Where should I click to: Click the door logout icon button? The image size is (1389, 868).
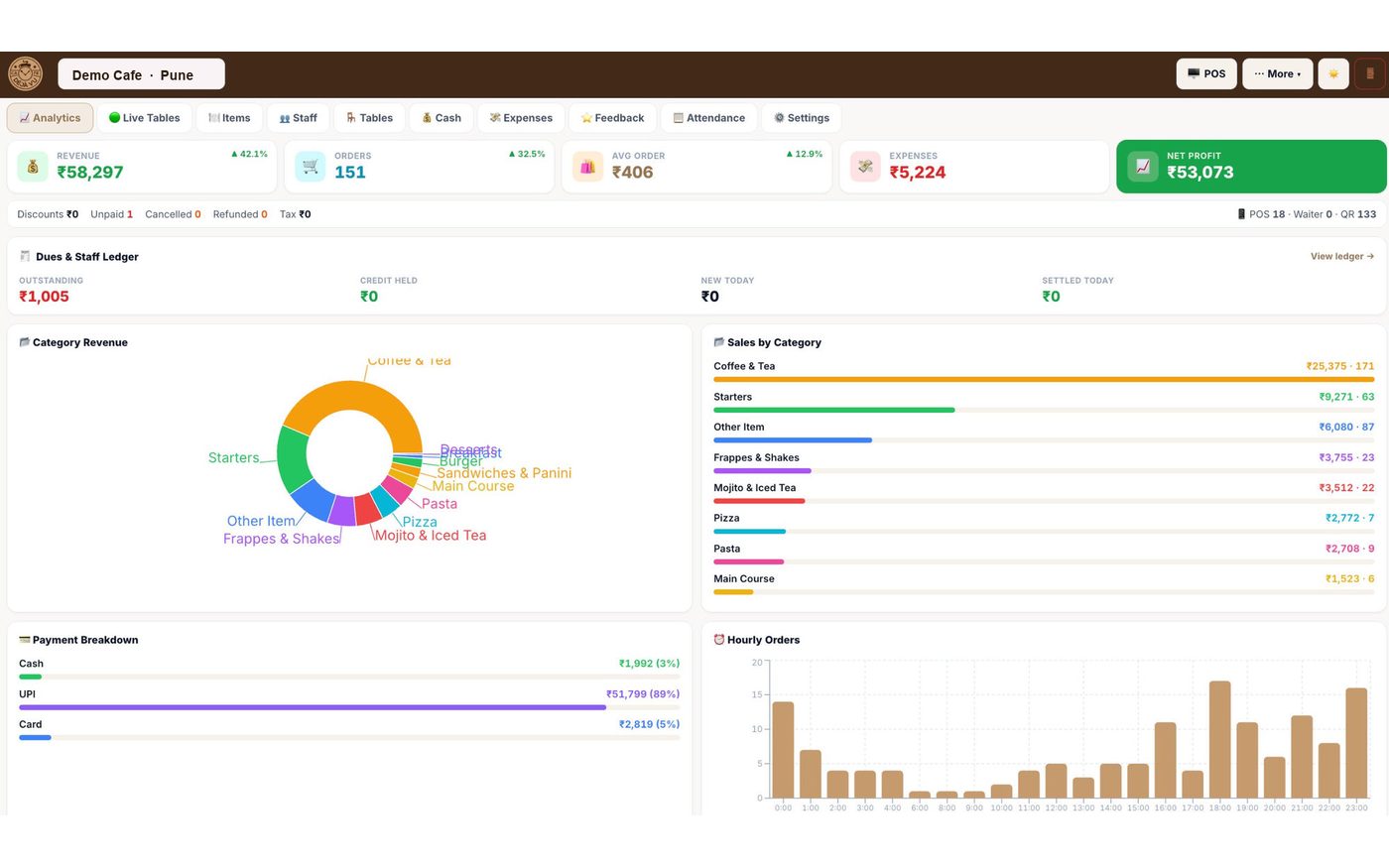tap(1370, 73)
